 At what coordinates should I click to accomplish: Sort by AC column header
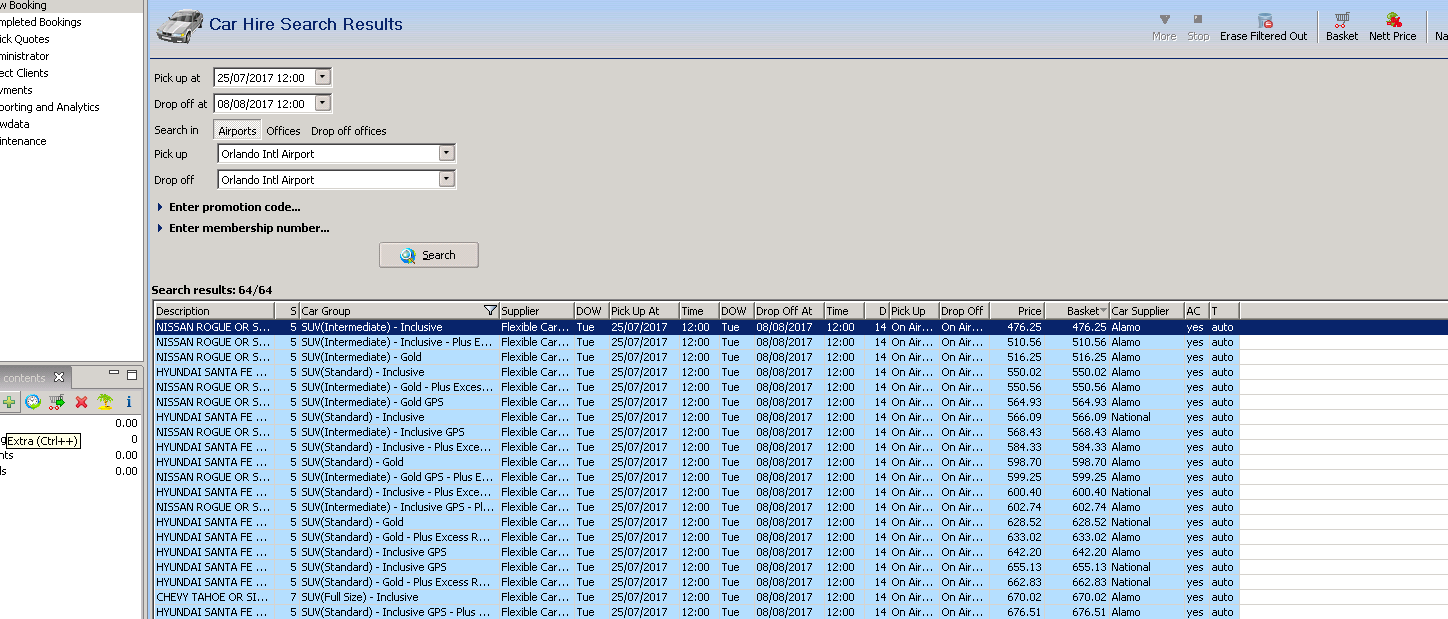click(x=1196, y=311)
